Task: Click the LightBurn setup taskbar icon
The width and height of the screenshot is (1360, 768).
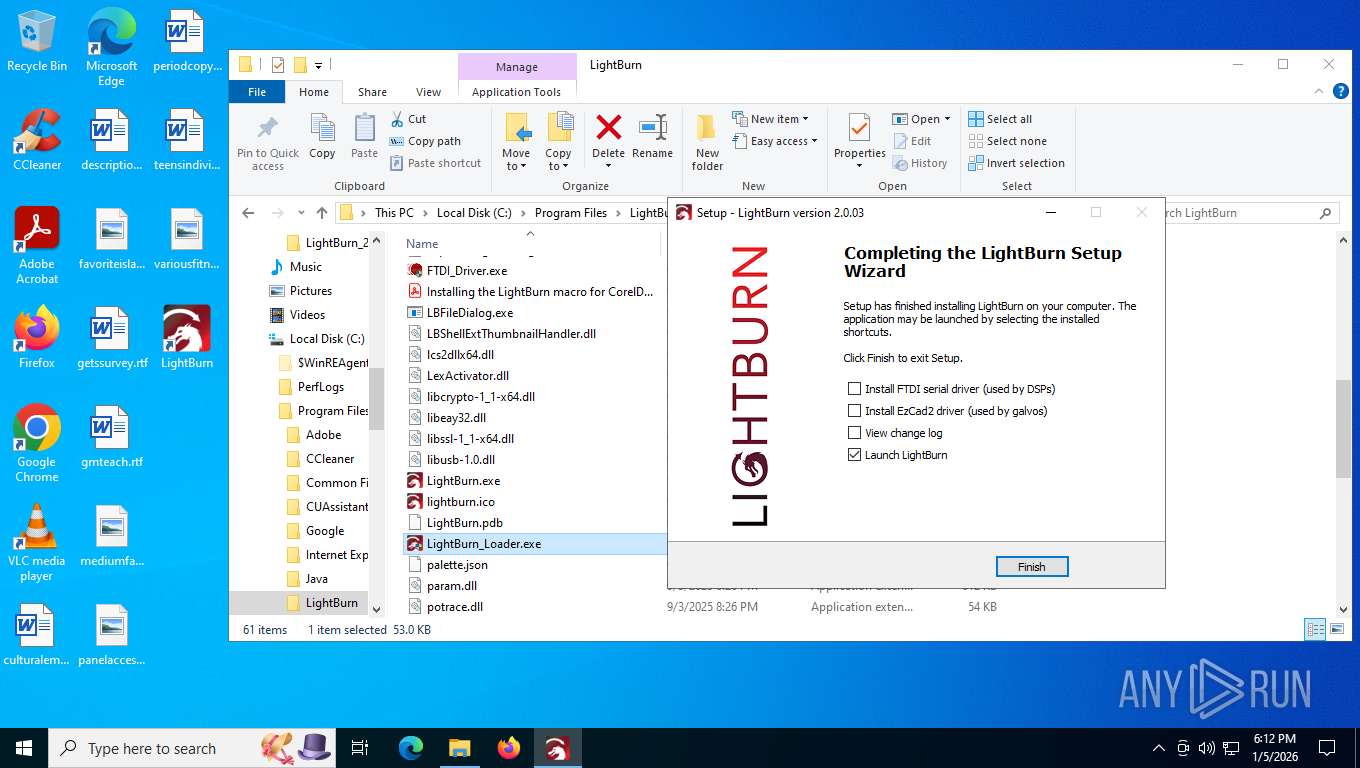Action: click(x=557, y=748)
